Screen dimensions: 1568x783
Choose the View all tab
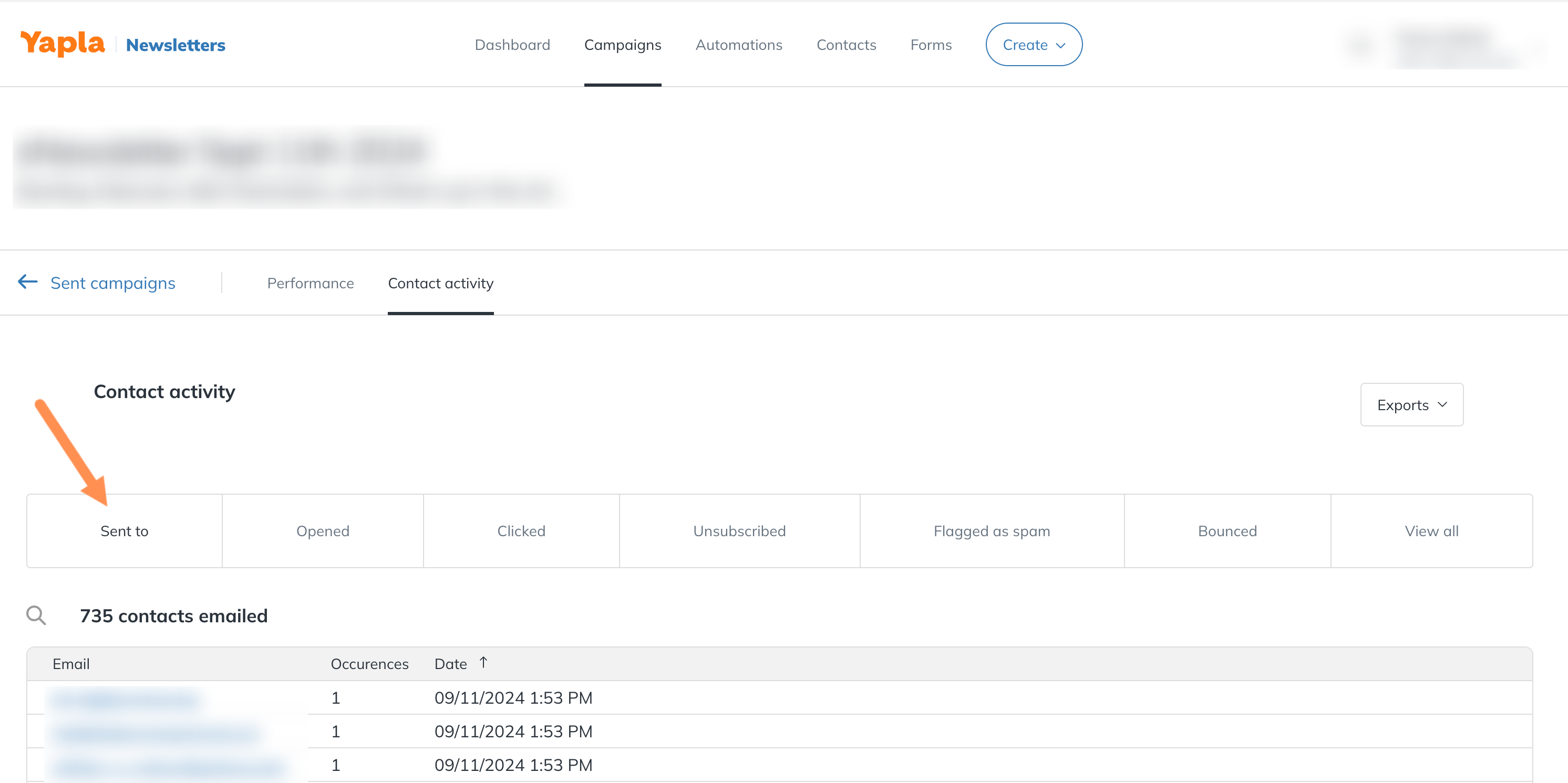click(1431, 530)
